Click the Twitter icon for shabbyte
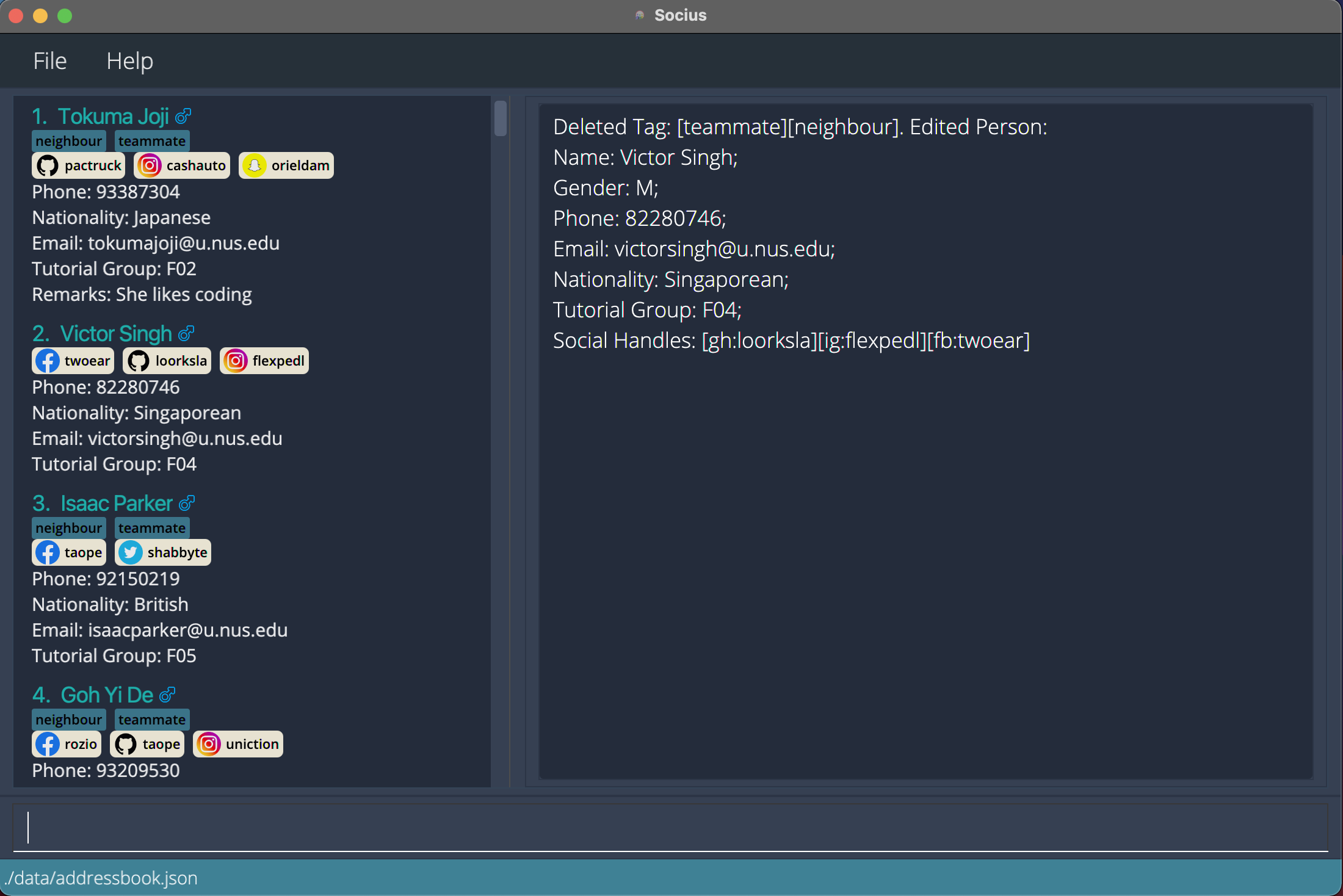Image resolution: width=1343 pixels, height=896 pixels. click(x=131, y=552)
